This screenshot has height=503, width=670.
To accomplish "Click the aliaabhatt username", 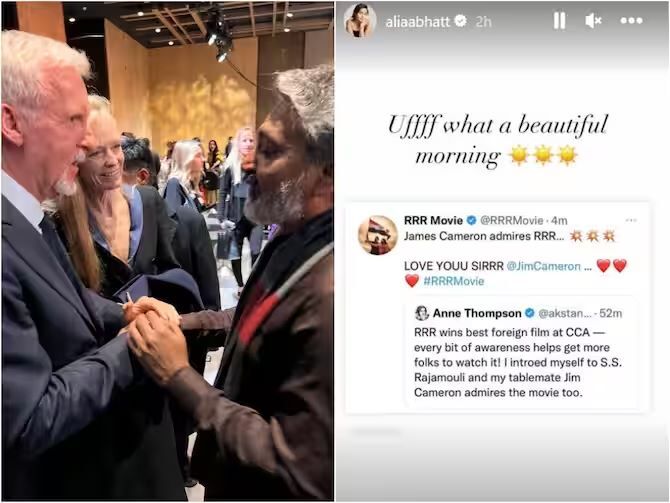I will (417, 21).
